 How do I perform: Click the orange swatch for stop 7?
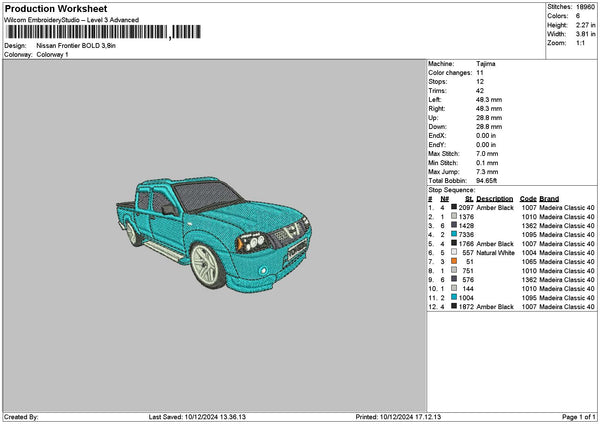click(x=455, y=261)
